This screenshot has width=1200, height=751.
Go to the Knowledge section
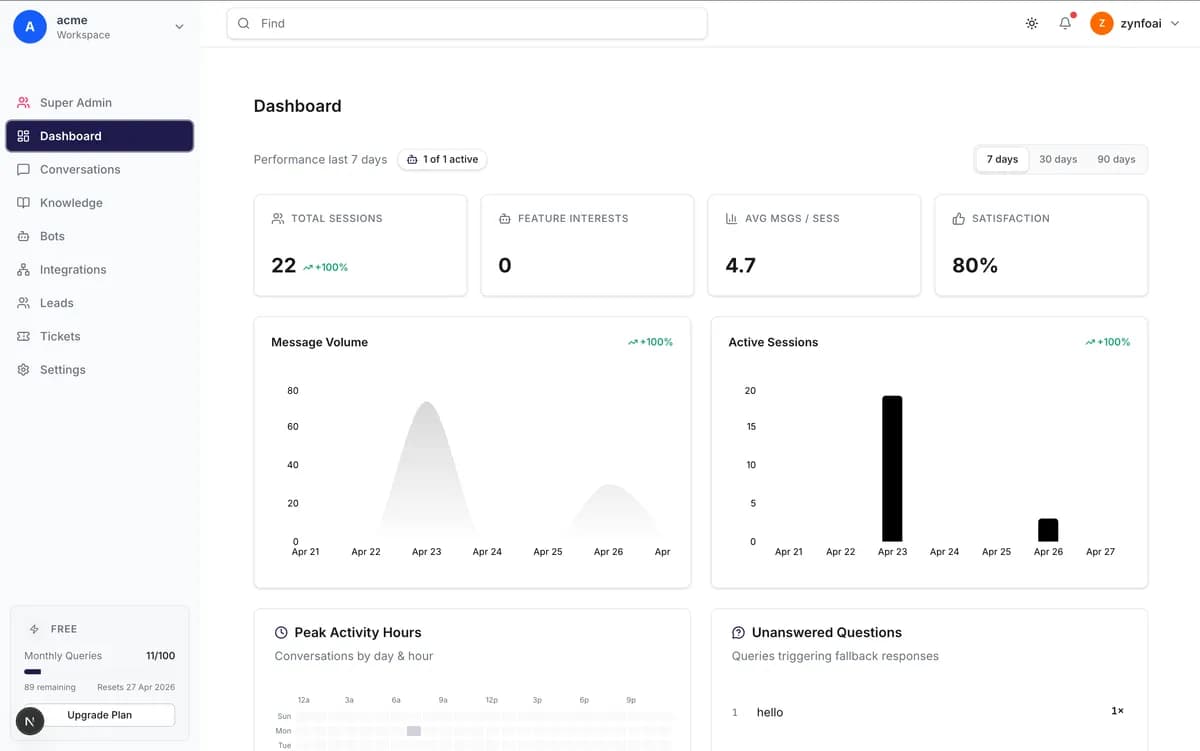100,203
